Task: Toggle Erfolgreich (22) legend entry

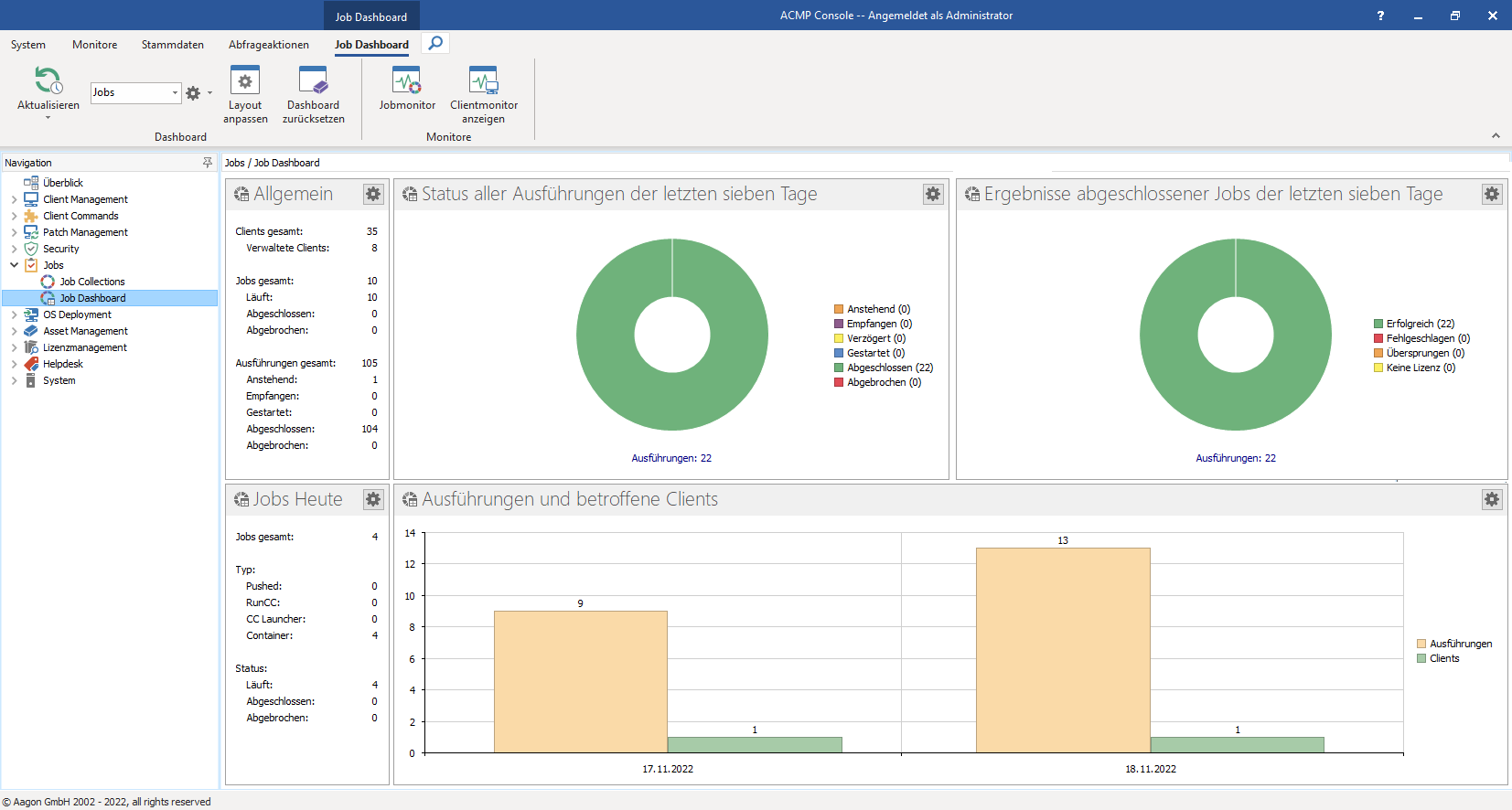Action: click(x=1420, y=324)
